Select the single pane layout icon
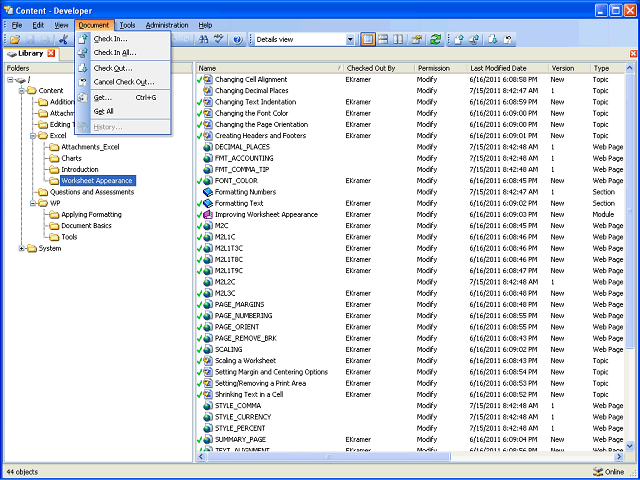The width and height of the screenshot is (640, 480). tap(368, 40)
